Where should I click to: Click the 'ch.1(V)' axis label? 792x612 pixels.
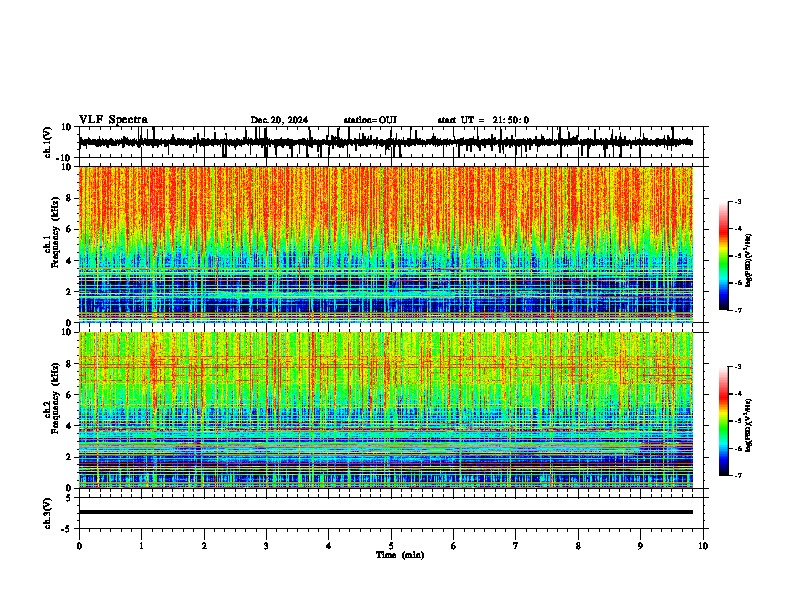47,142
